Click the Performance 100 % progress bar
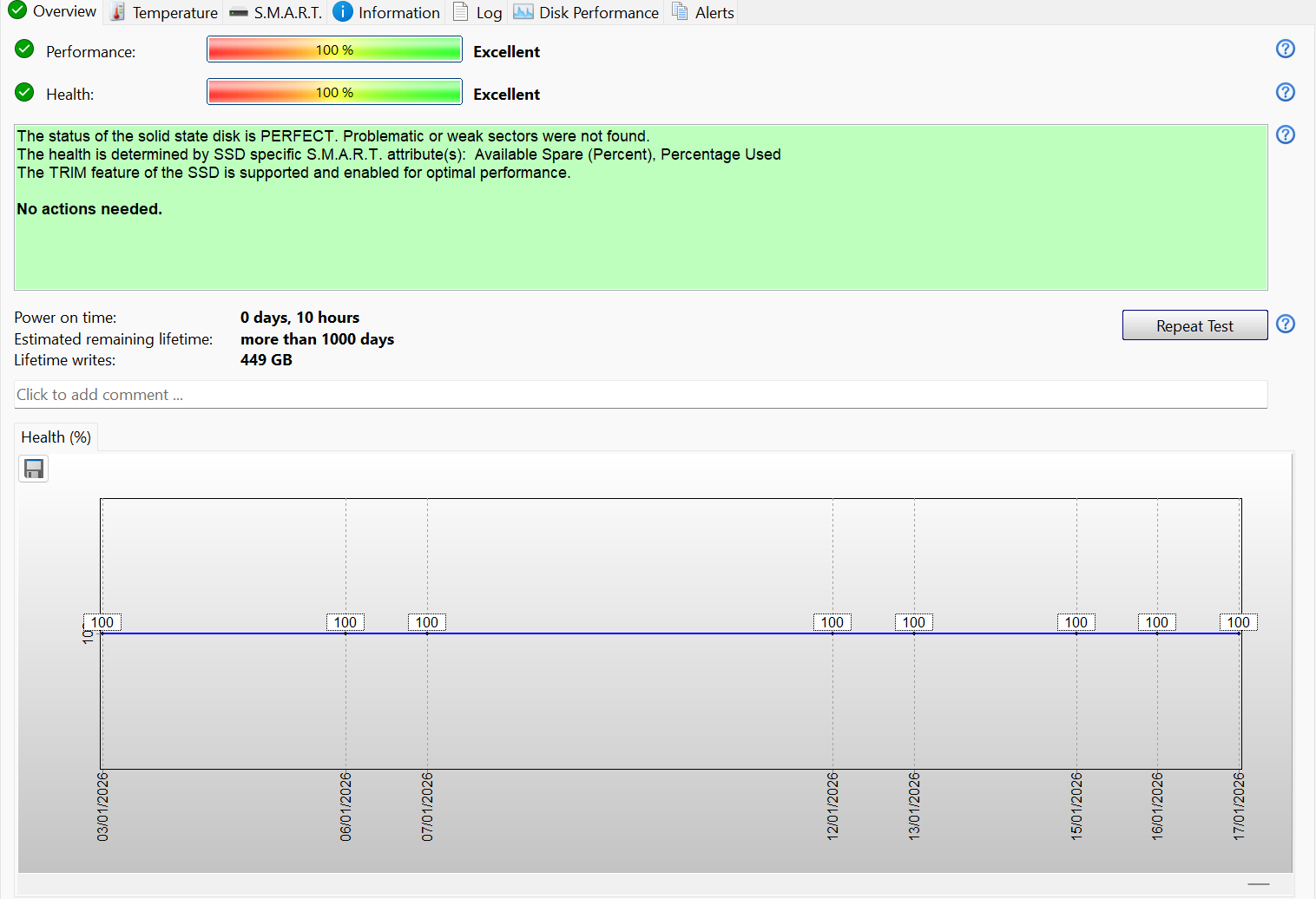Screen dimensions: 1316x899 (x=334, y=49)
